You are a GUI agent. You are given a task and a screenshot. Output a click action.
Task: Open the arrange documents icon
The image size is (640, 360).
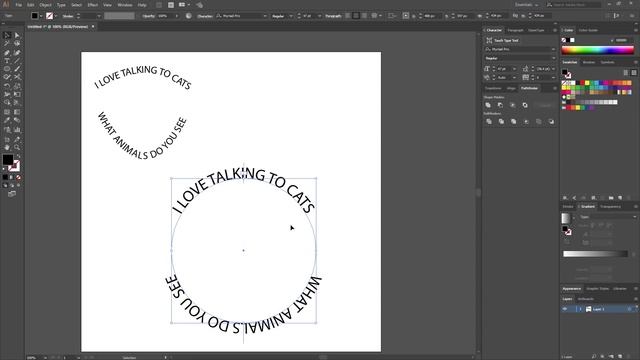[182, 5]
